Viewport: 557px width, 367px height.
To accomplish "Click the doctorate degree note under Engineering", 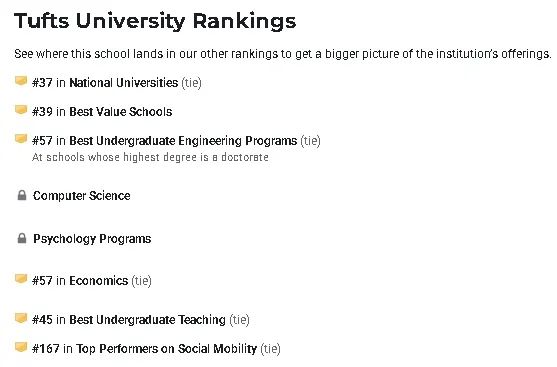I will [x=150, y=157].
